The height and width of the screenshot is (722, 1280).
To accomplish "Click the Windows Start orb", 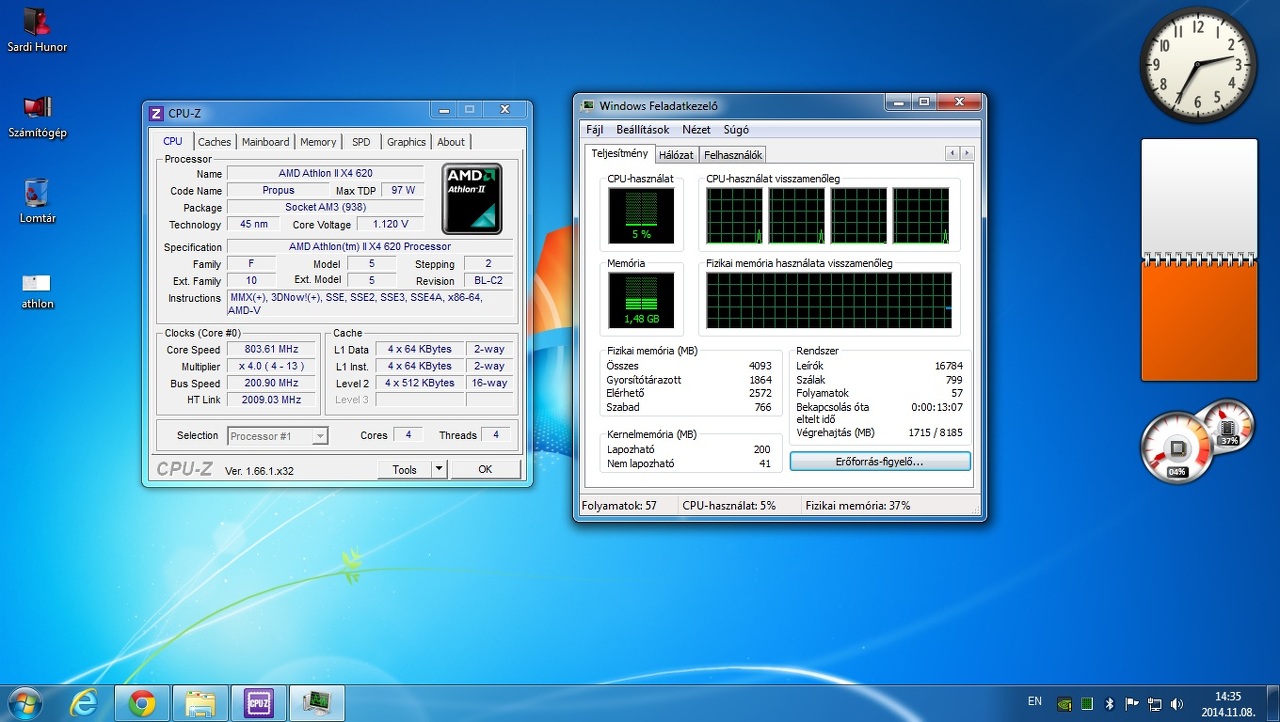I will click(25, 703).
